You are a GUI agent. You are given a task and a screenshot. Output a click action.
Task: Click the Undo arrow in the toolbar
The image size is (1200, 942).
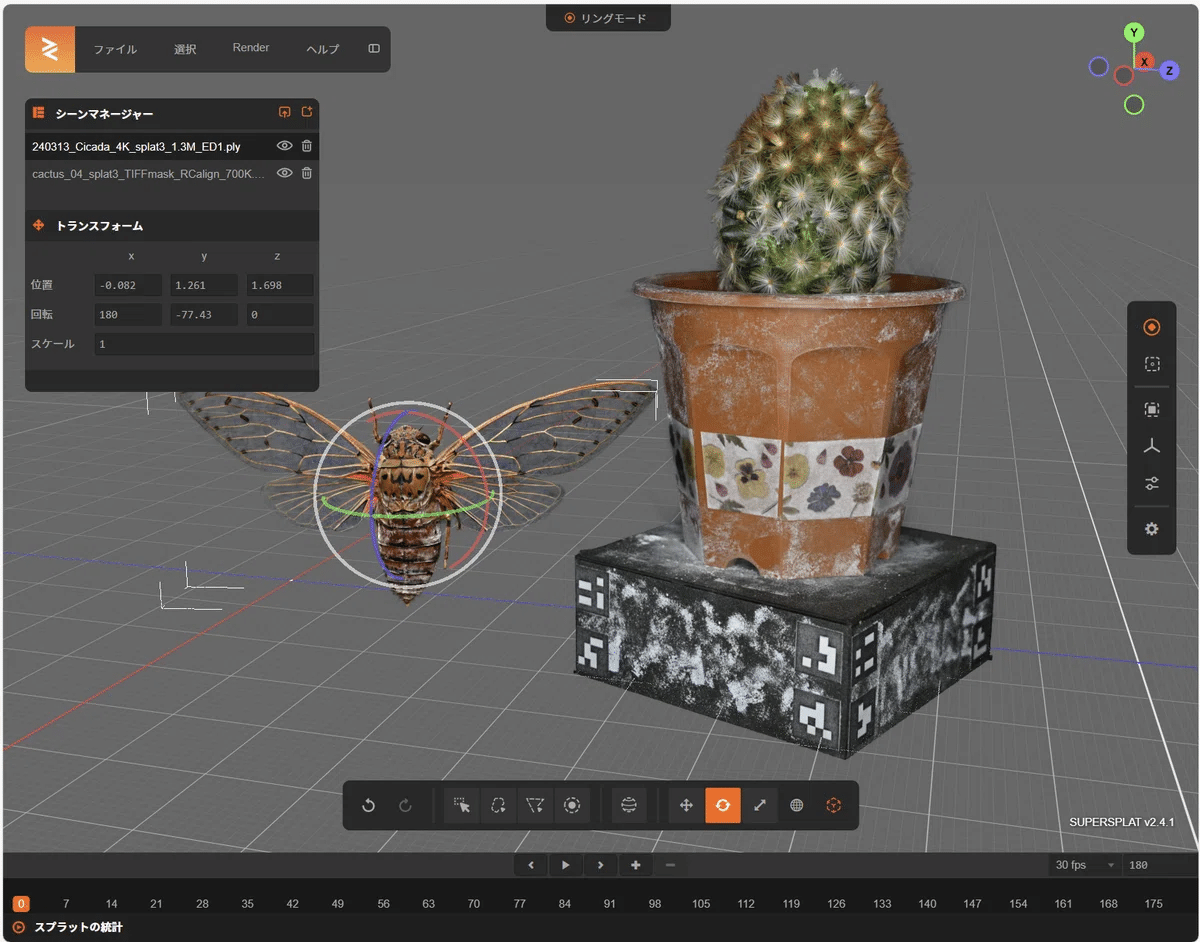point(368,805)
